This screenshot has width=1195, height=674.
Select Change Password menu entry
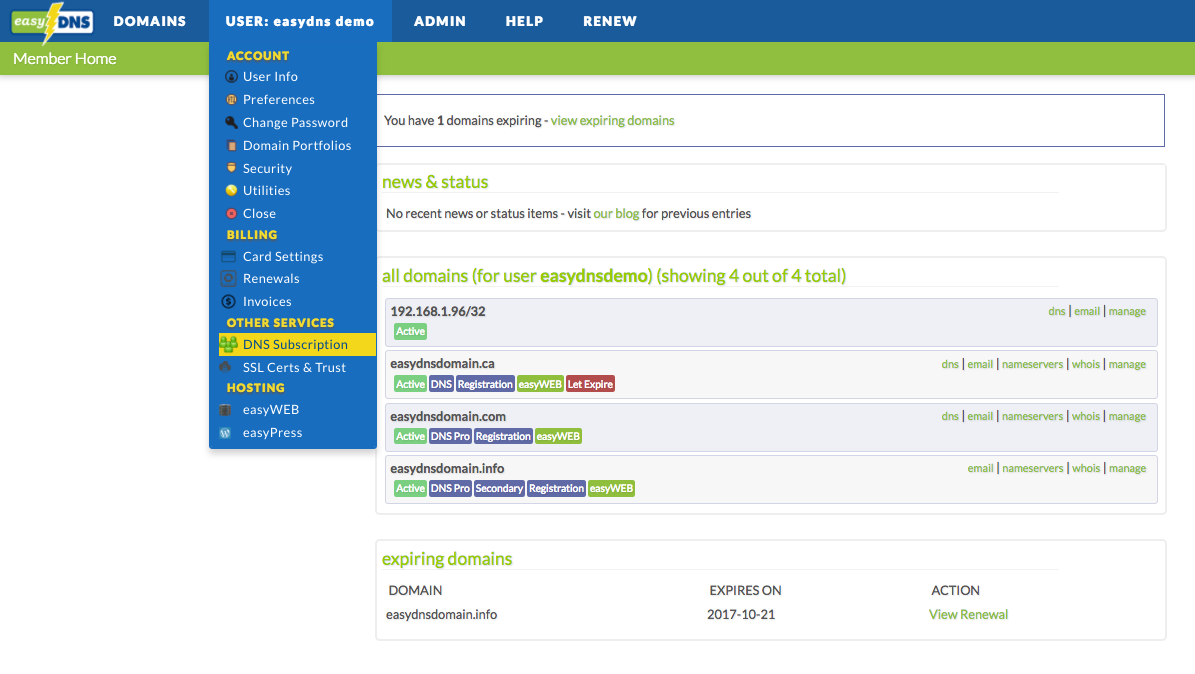pos(296,123)
